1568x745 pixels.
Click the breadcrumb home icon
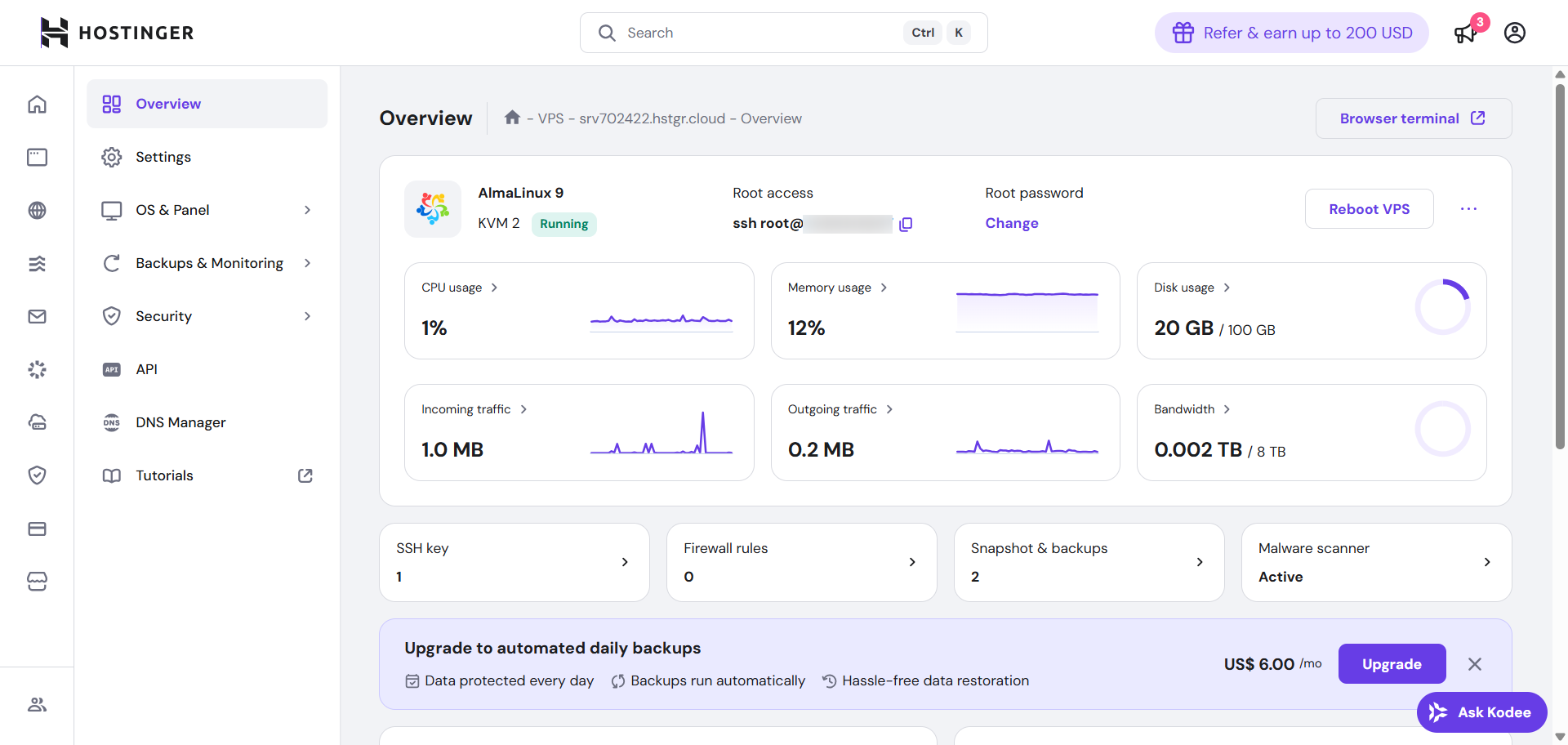[x=512, y=118]
